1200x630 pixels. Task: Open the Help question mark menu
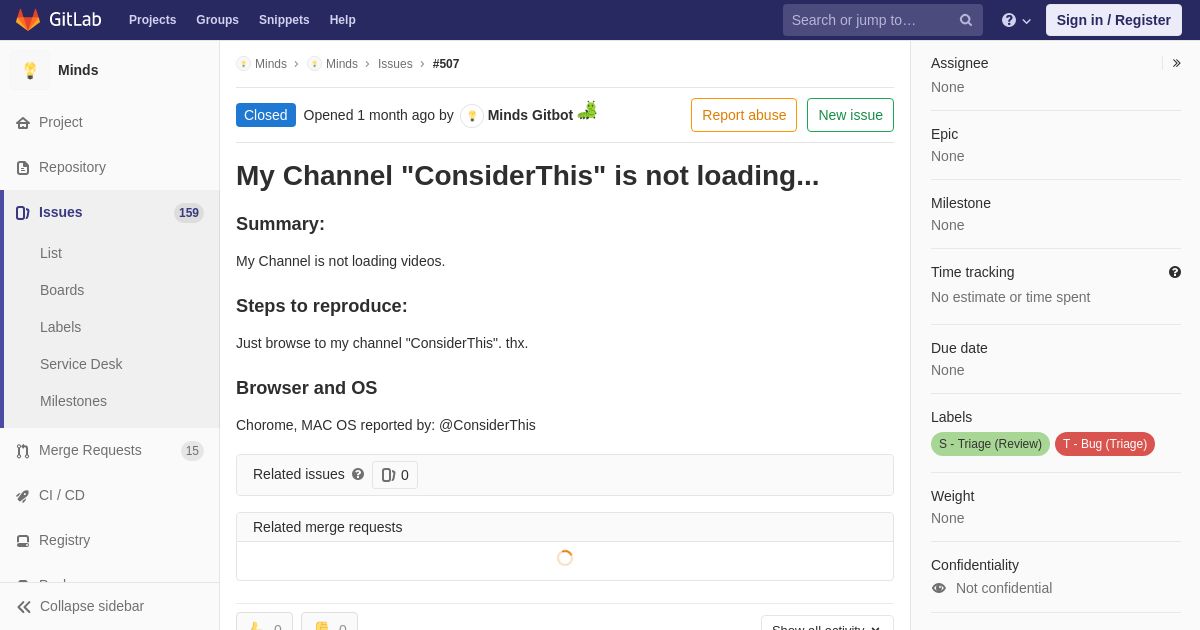coord(1016,20)
